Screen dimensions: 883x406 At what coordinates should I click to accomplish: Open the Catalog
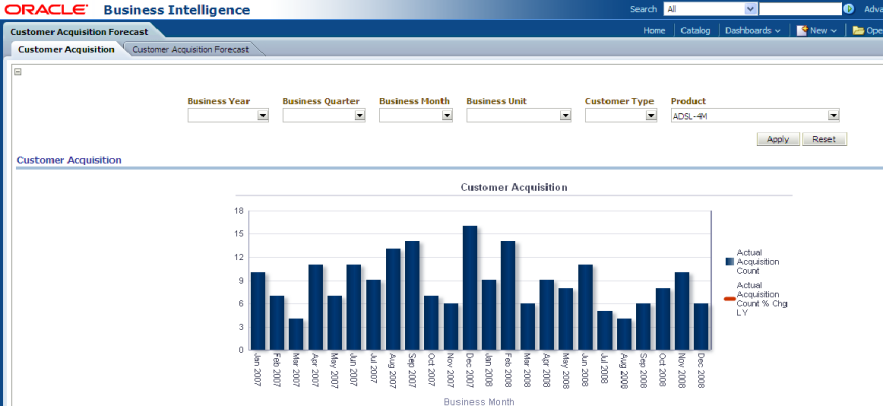tap(695, 30)
